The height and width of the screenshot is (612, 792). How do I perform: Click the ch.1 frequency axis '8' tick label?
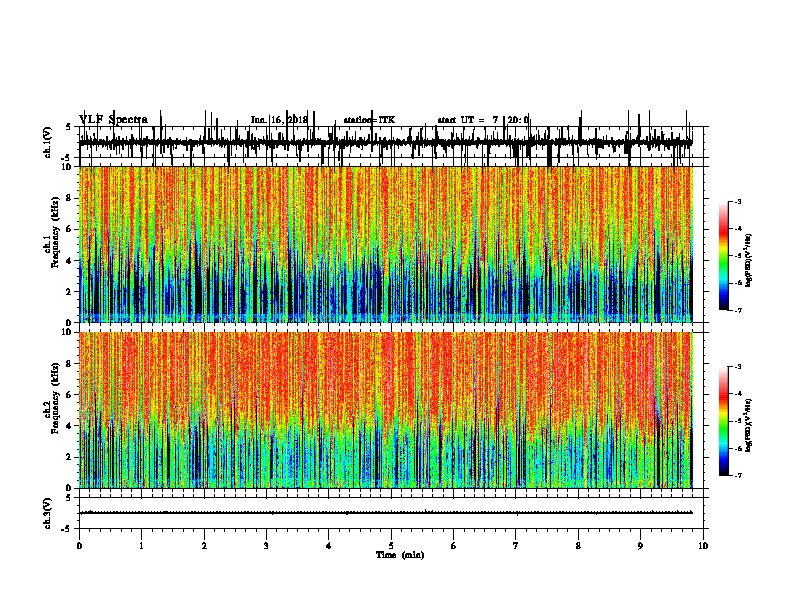69,198
